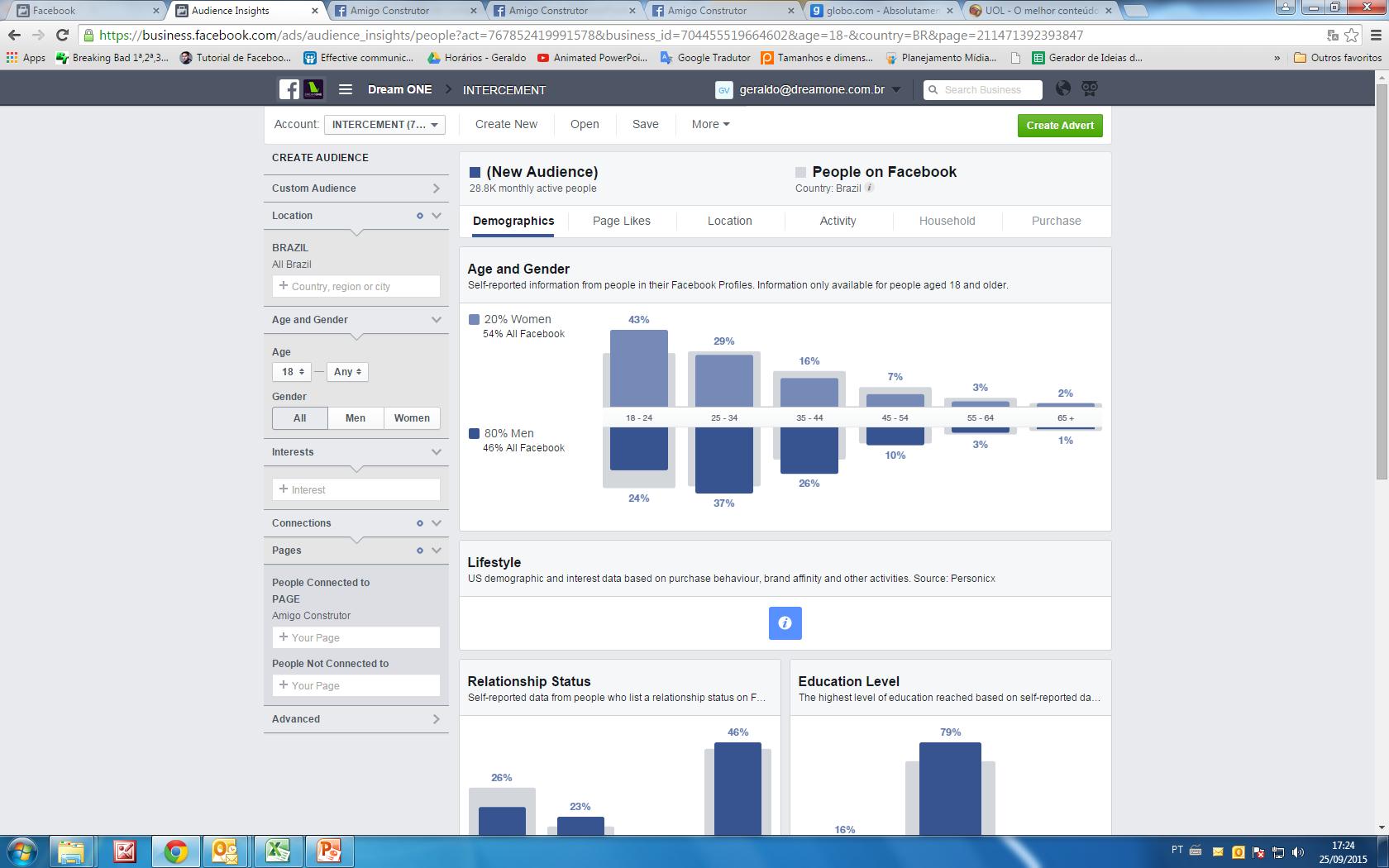Click the Create Advert button
The image size is (1389, 868).
tap(1060, 126)
